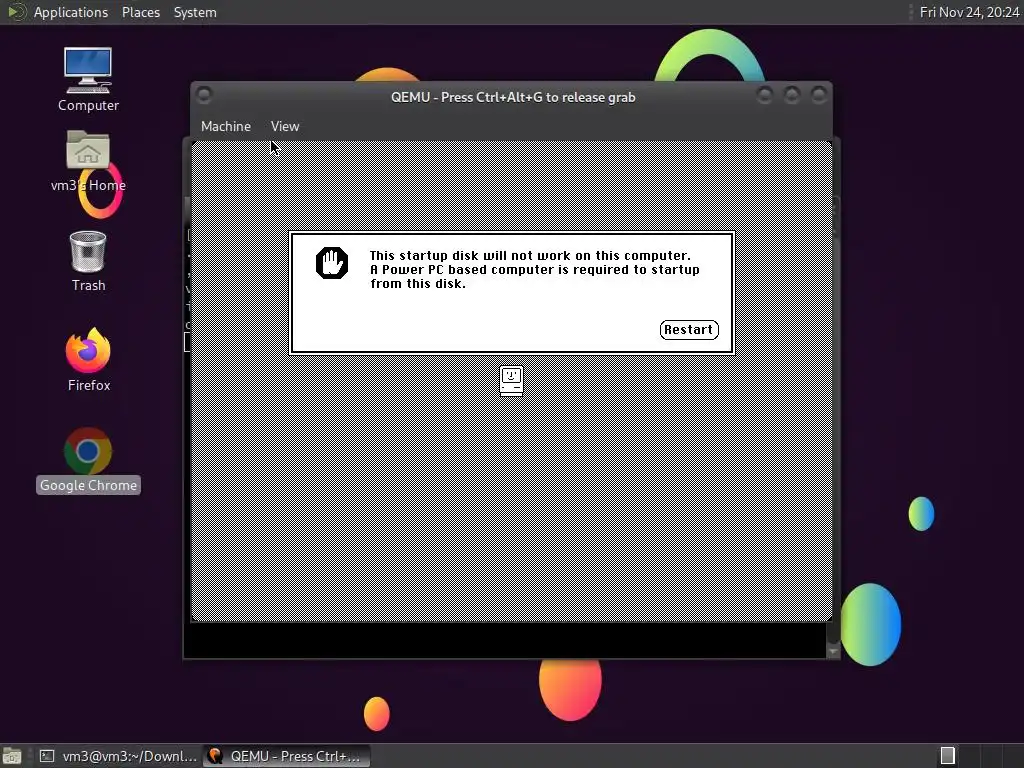The width and height of the screenshot is (1024, 768).
Task: Select the QEMU taskbar entry
Action: (x=287, y=756)
